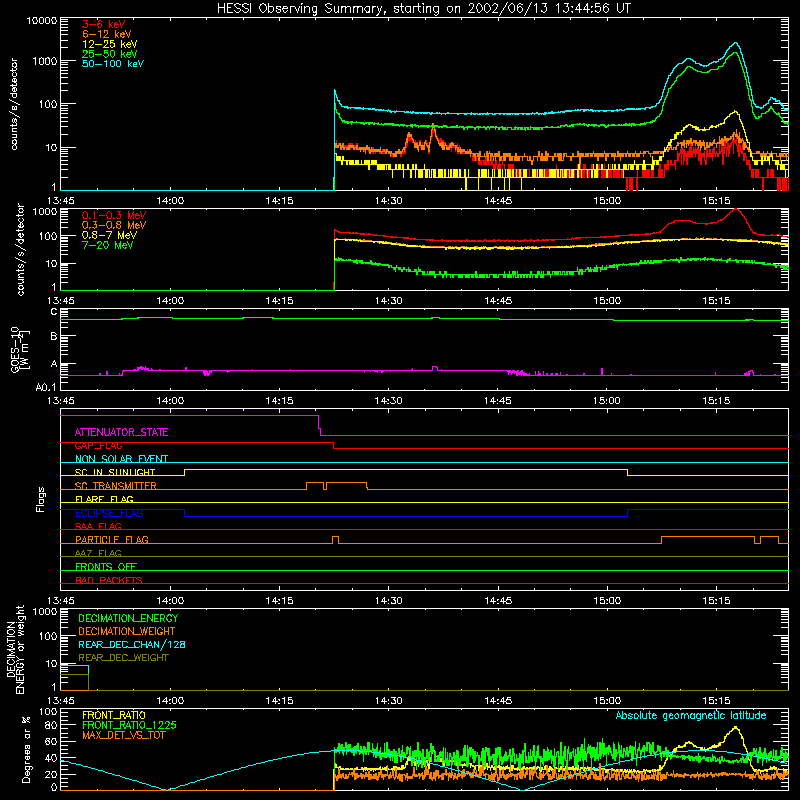Select the Absolute geomagnetic latitude label
Viewport: 800px width, 800px height.
pos(691,716)
